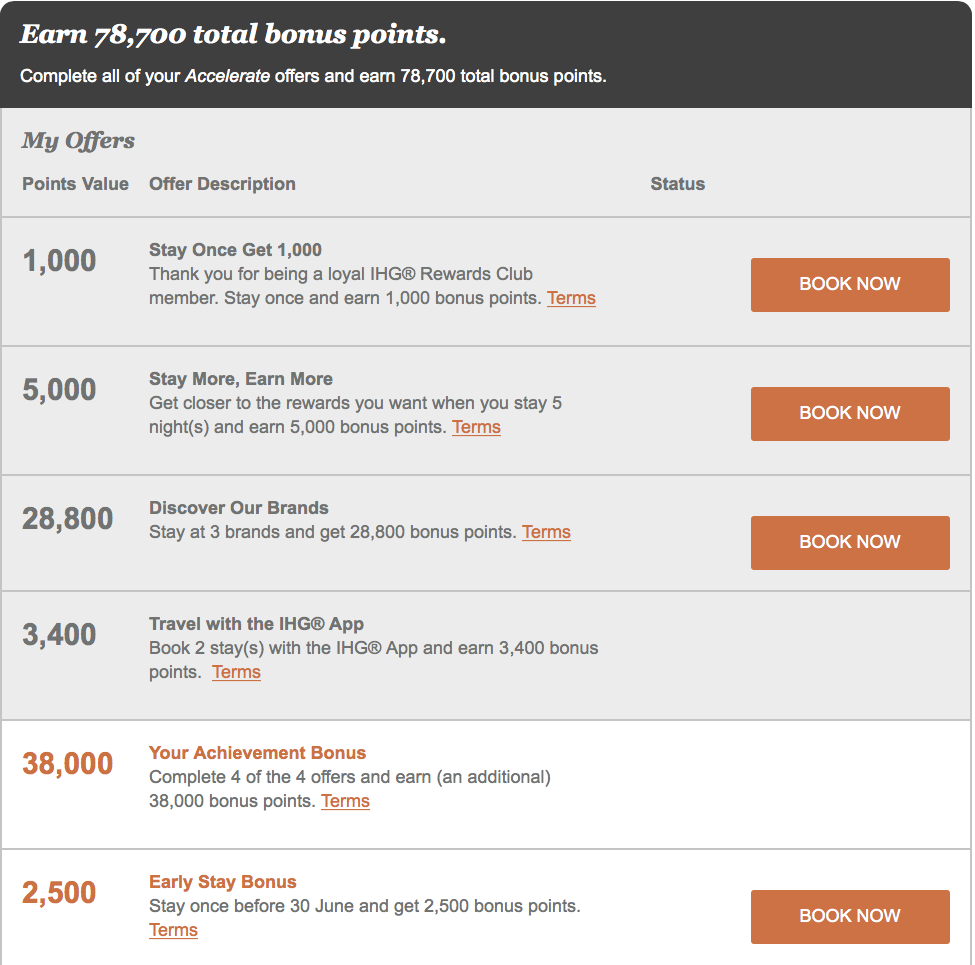Book the Early Stay Bonus offer
The width and height of the screenshot is (975, 965).
click(850, 917)
